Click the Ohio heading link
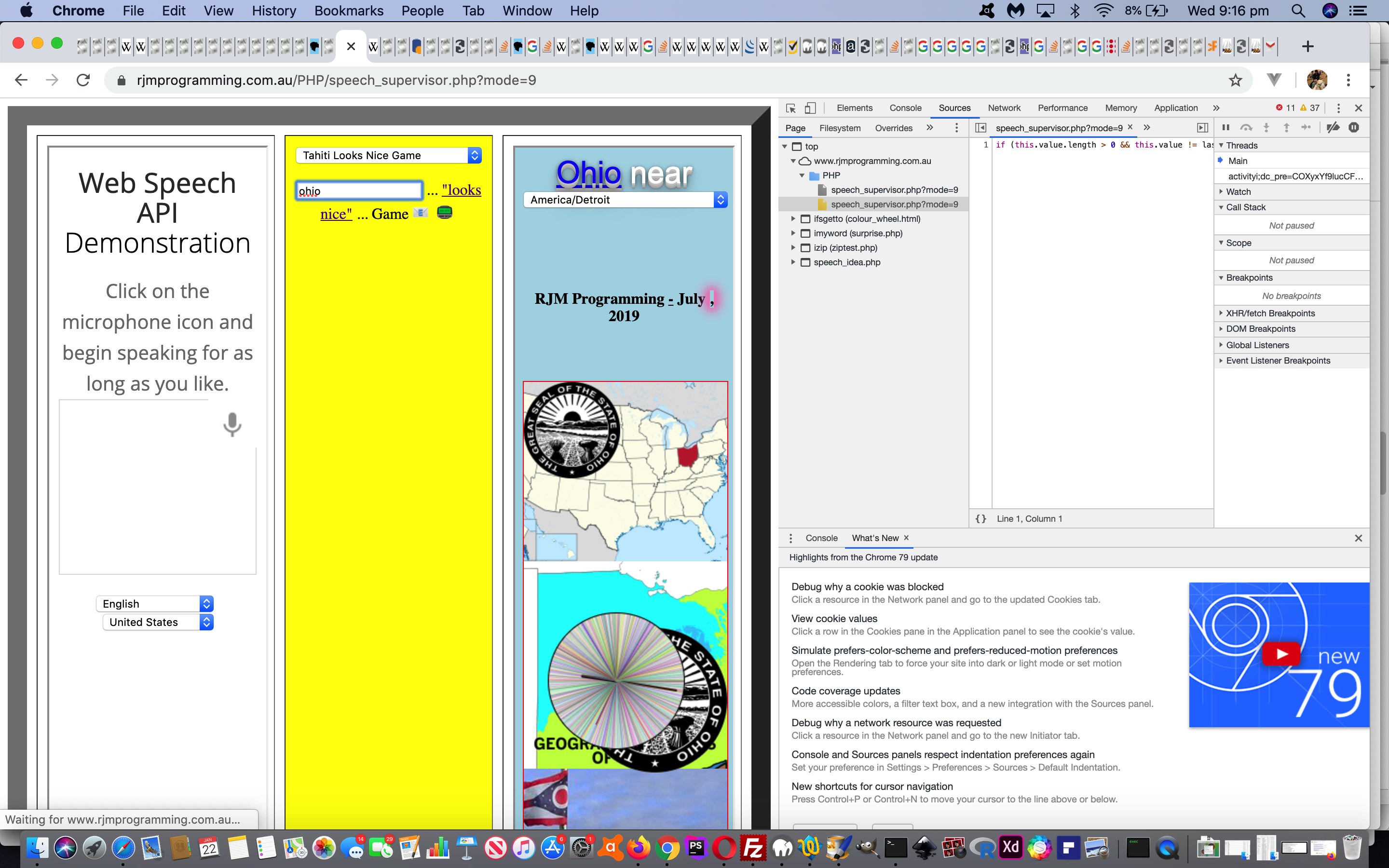This screenshot has width=1389, height=868. (x=588, y=174)
